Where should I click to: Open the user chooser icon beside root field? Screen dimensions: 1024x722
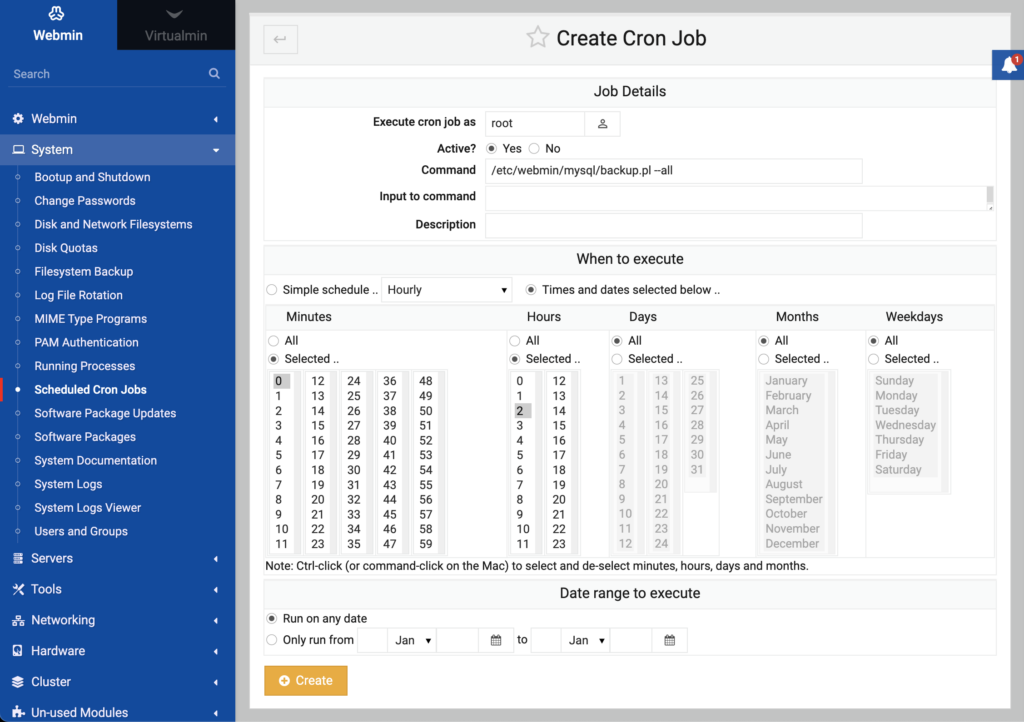[x=601, y=123]
